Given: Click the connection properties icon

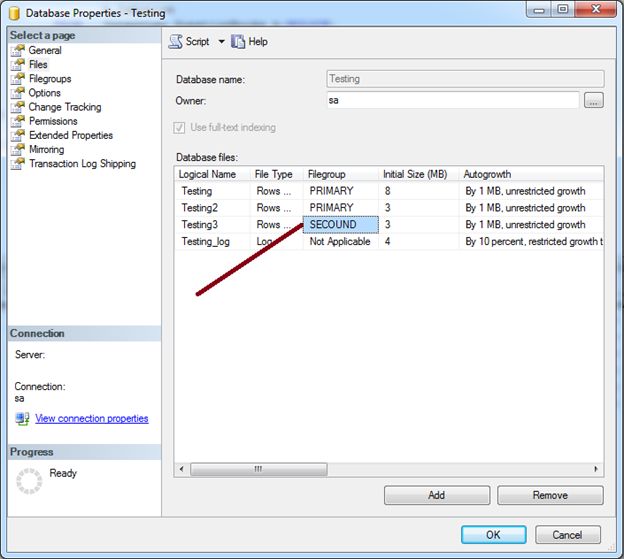Looking at the screenshot, I should 22,419.
